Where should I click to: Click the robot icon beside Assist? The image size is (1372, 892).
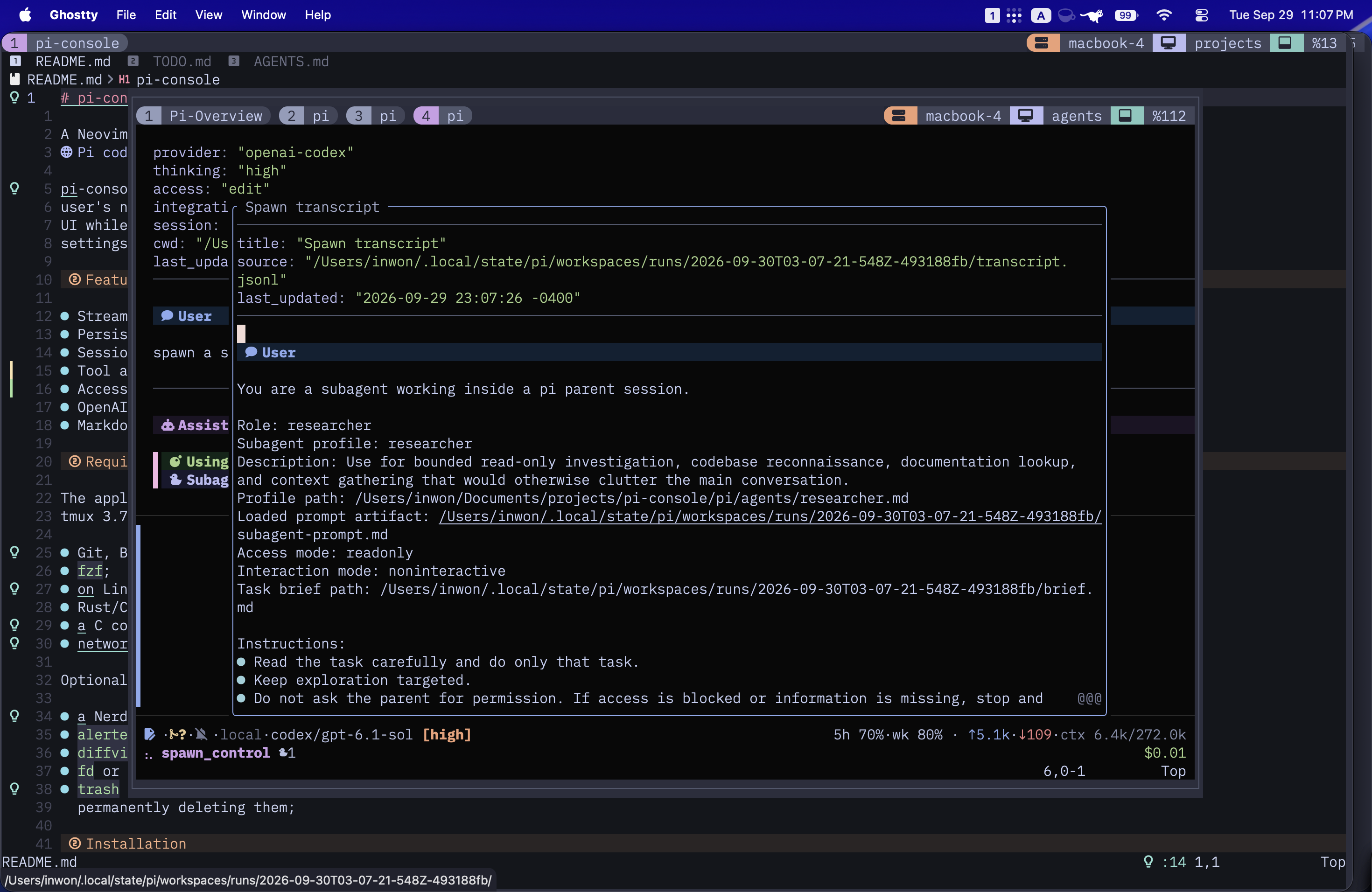168,425
